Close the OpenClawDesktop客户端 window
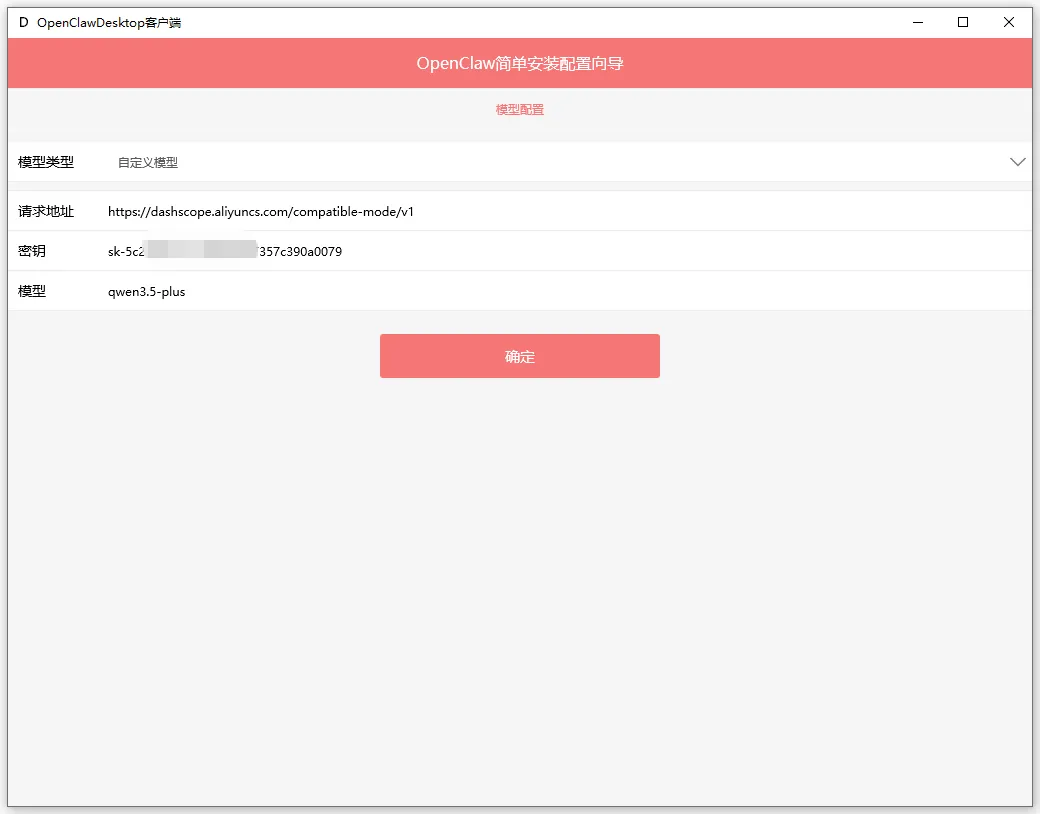 (x=1009, y=23)
